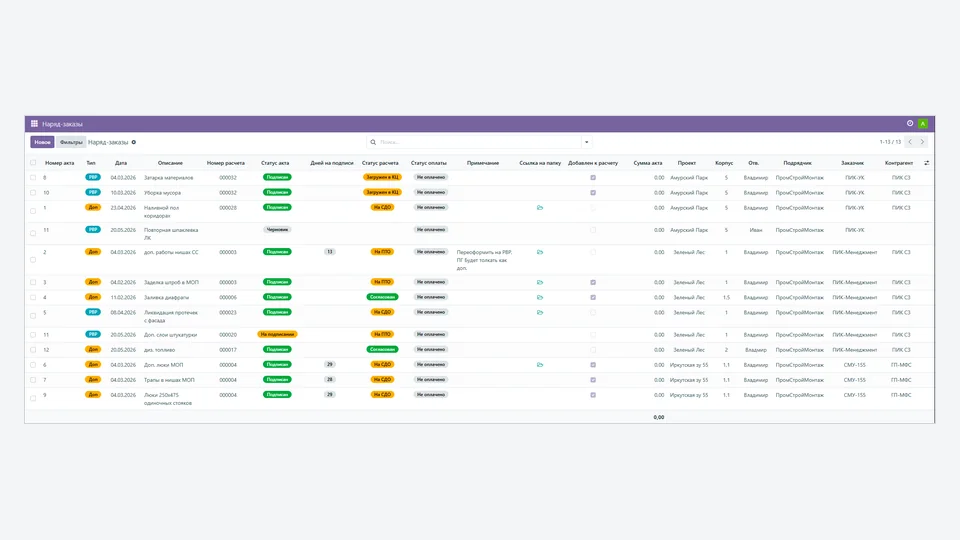Image resolution: width=960 pixels, height=540 pixels.
Task: Select the Трапы в нишах МОП row checkbox
Action: (x=33, y=380)
